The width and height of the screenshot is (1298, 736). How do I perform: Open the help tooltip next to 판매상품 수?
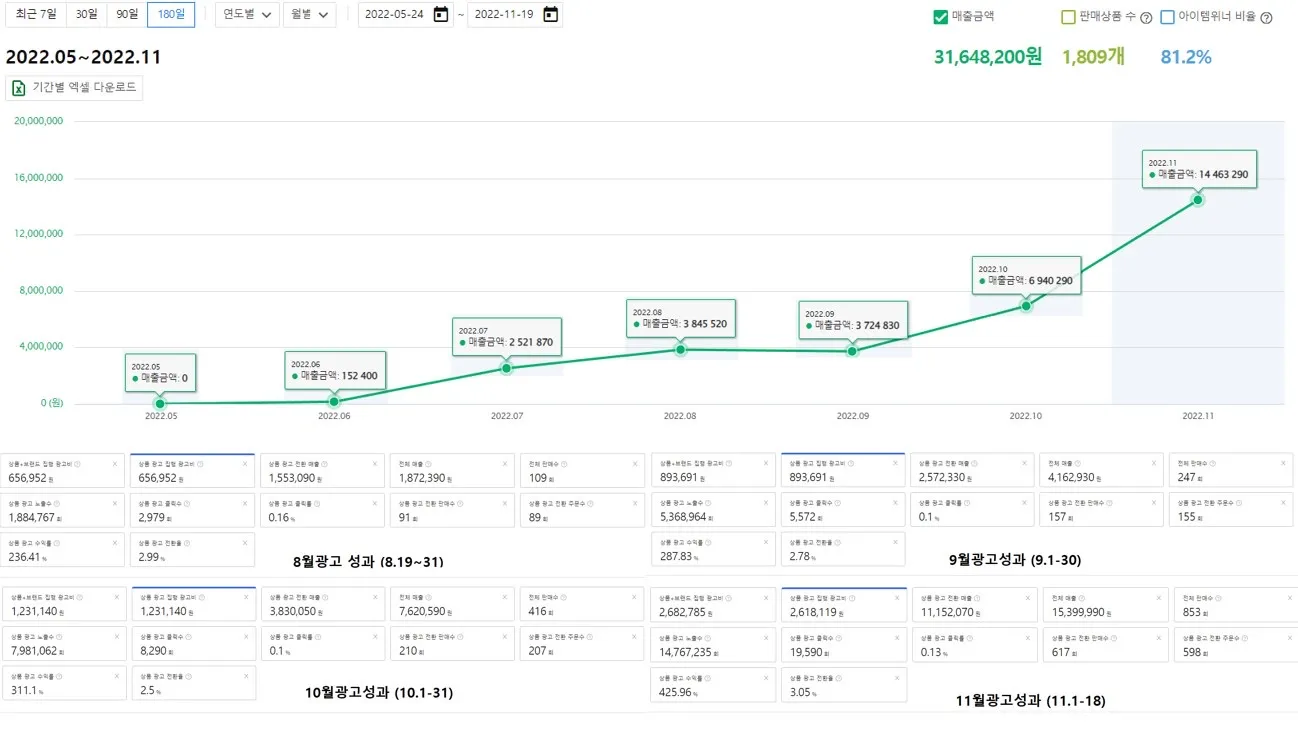click(1146, 18)
